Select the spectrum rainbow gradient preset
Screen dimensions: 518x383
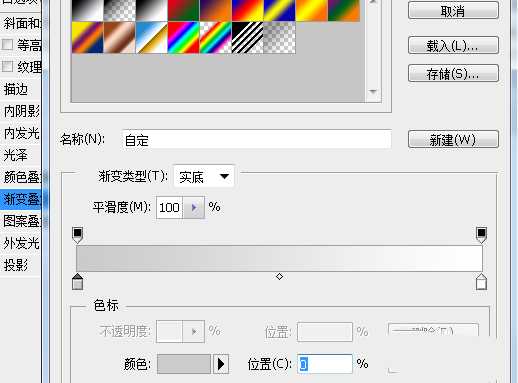pos(183,38)
